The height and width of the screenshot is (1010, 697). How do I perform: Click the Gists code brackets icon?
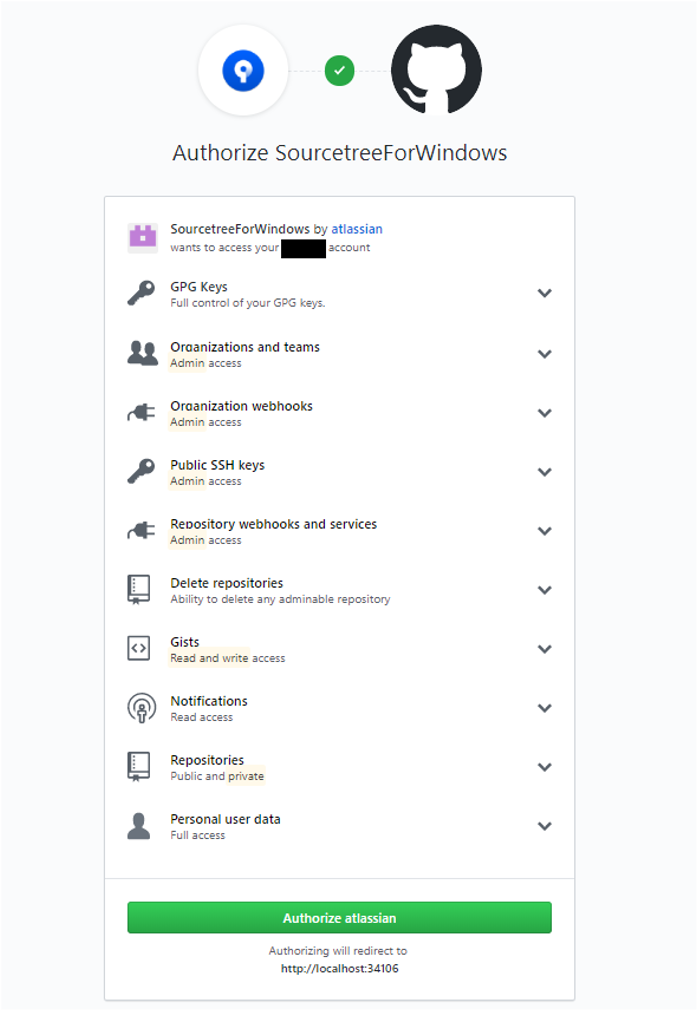tap(139, 648)
